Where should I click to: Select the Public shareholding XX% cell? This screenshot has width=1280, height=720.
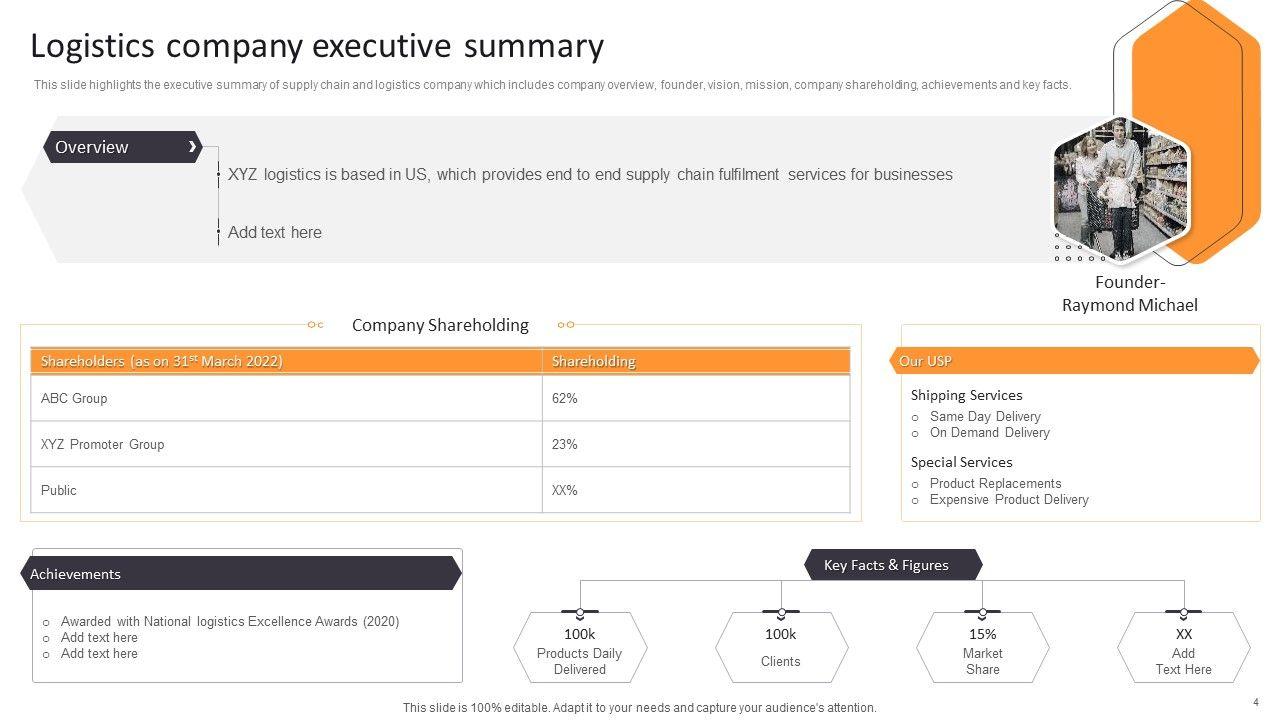(696, 490)
